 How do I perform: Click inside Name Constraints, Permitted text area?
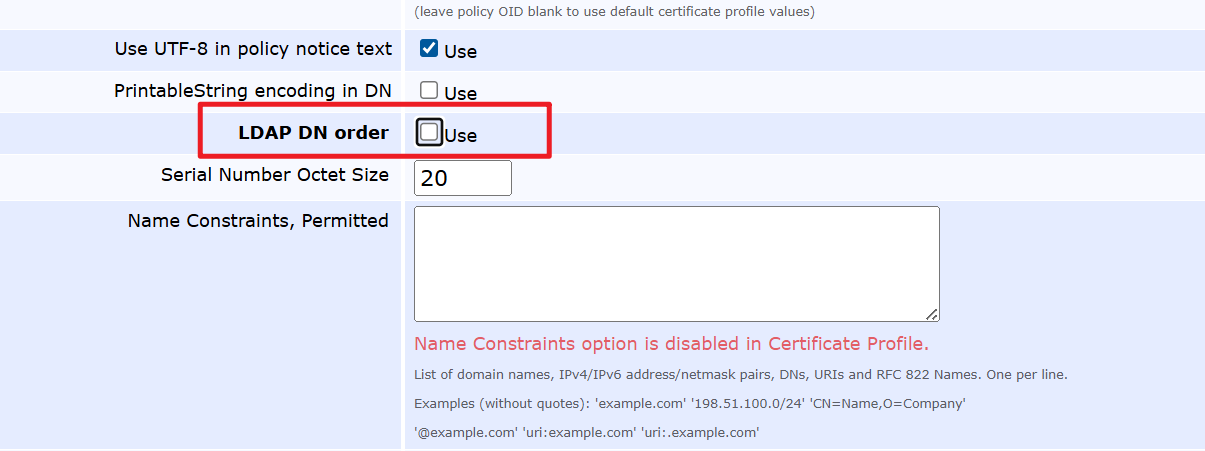click(676, 263)
